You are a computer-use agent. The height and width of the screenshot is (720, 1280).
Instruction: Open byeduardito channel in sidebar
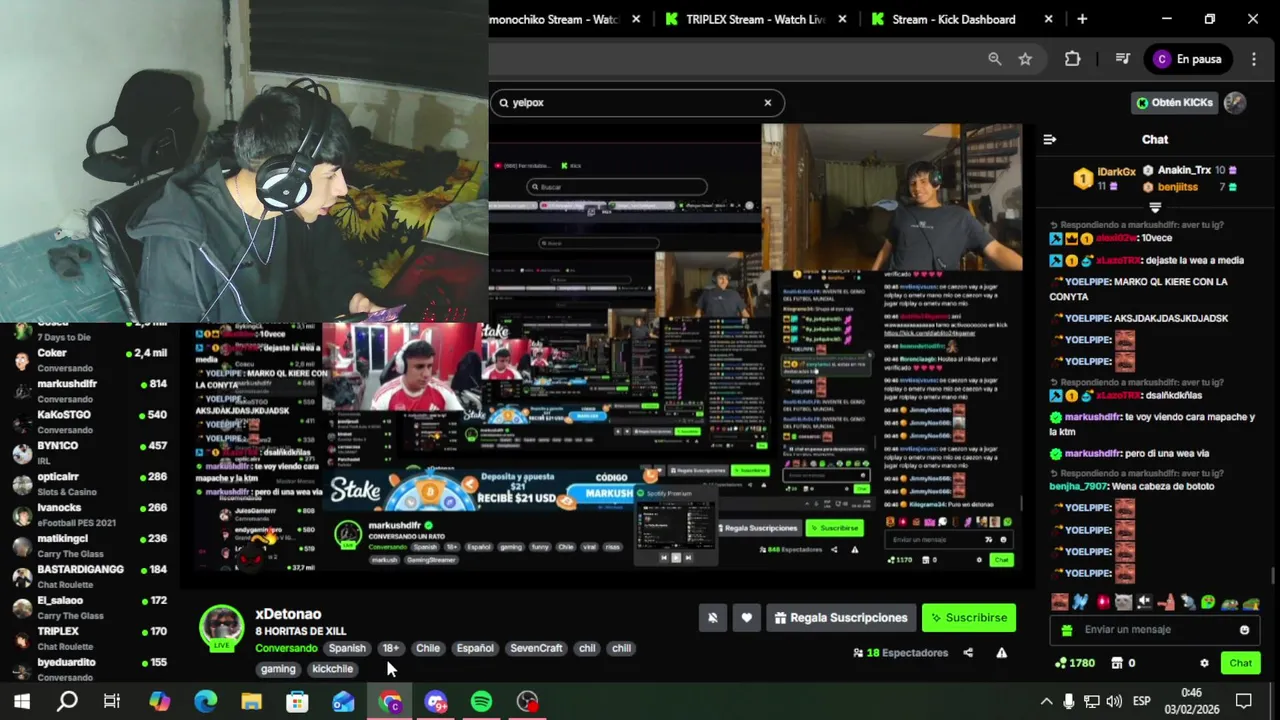[x=88, y=669]
